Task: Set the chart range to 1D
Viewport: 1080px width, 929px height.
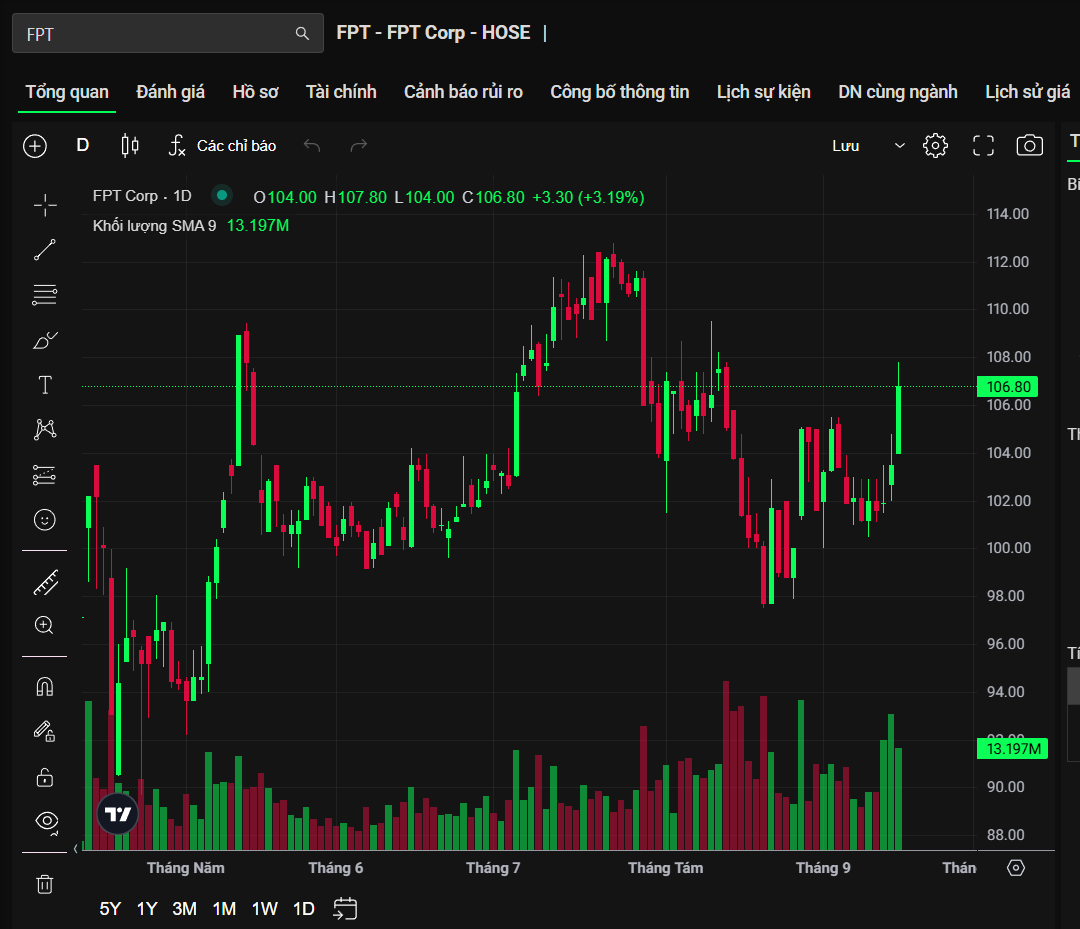Action: pos(304,909)
